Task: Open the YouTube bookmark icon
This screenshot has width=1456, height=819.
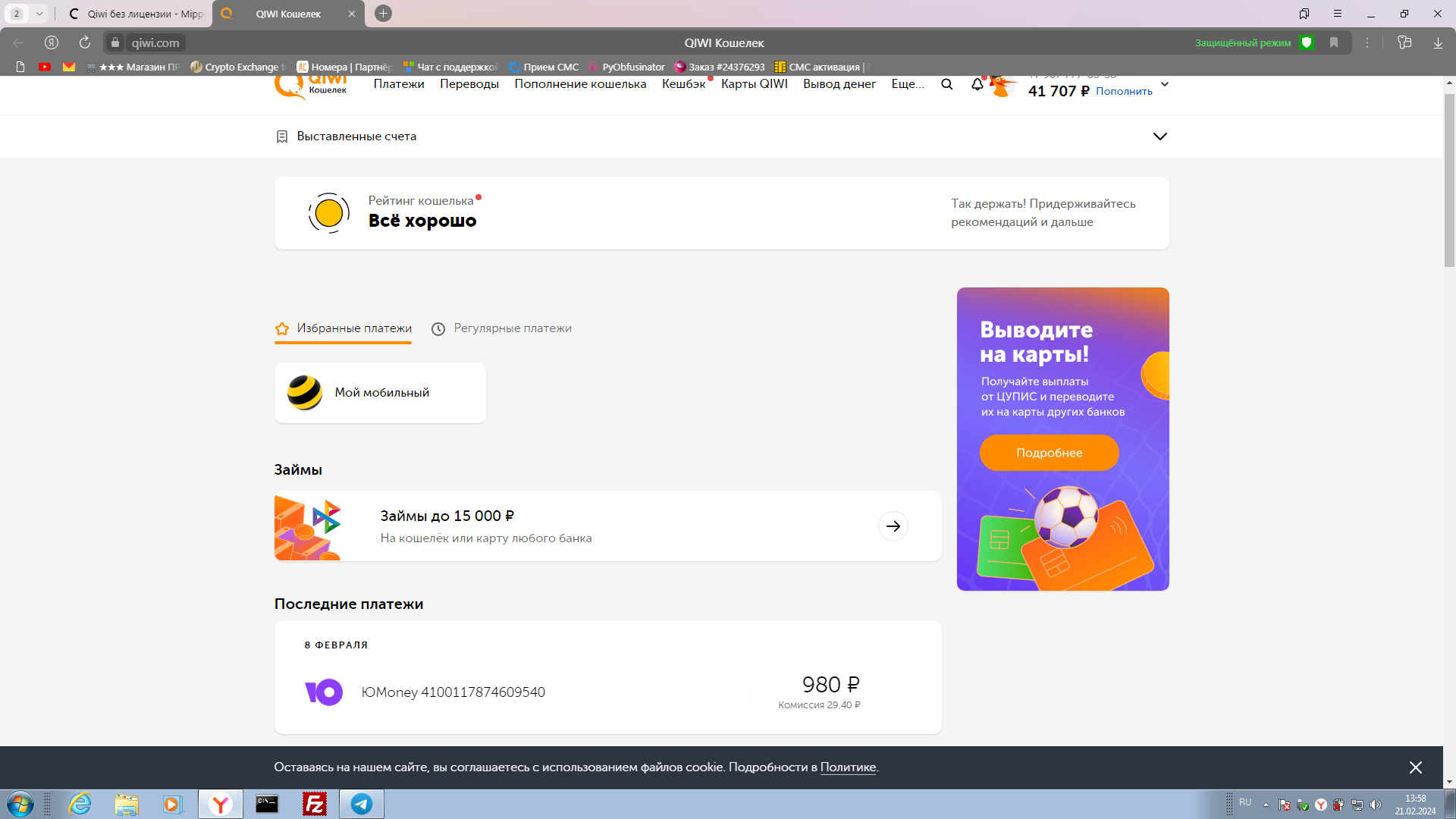Action: 45,67
